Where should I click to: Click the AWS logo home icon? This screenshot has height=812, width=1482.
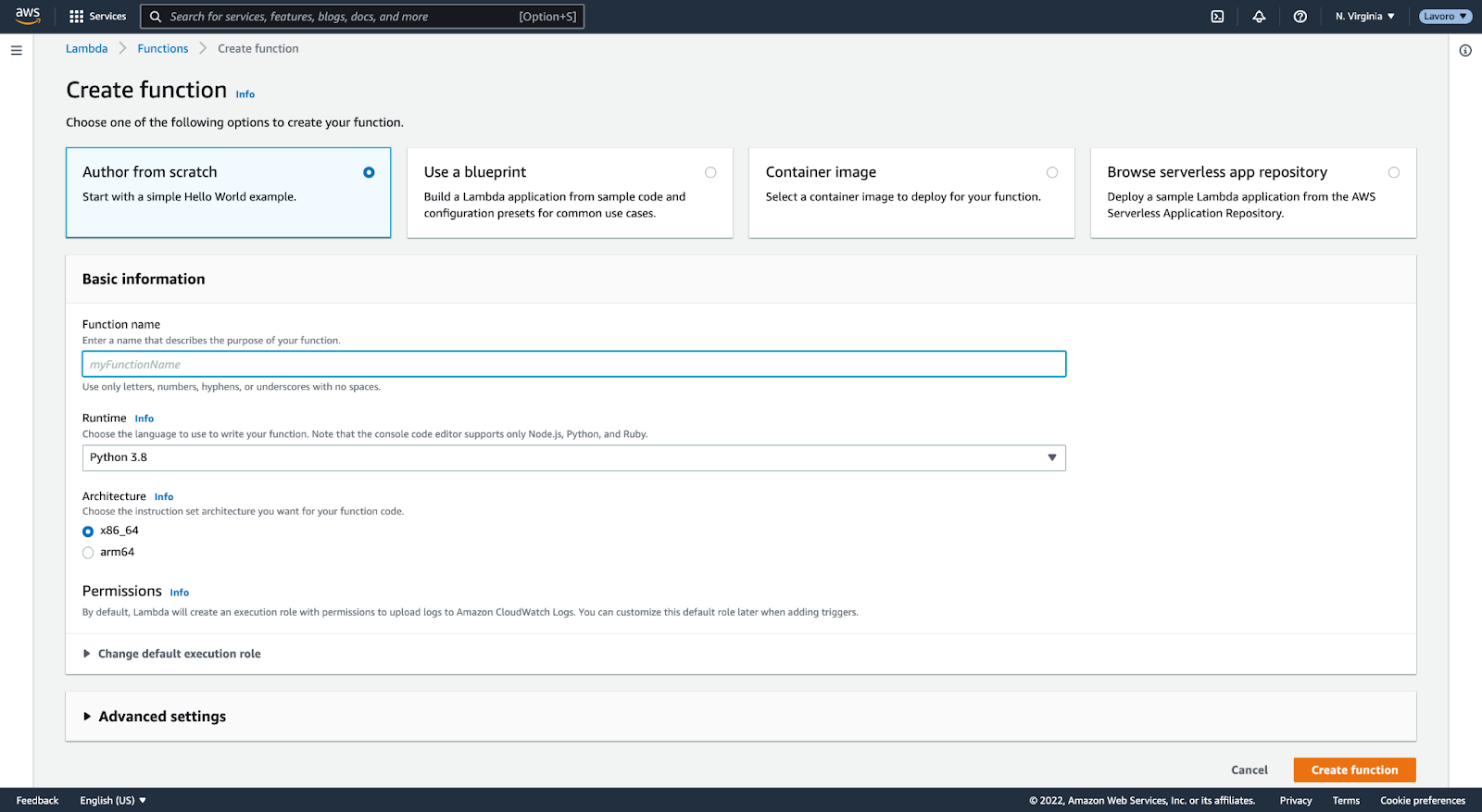coord(28,16)
